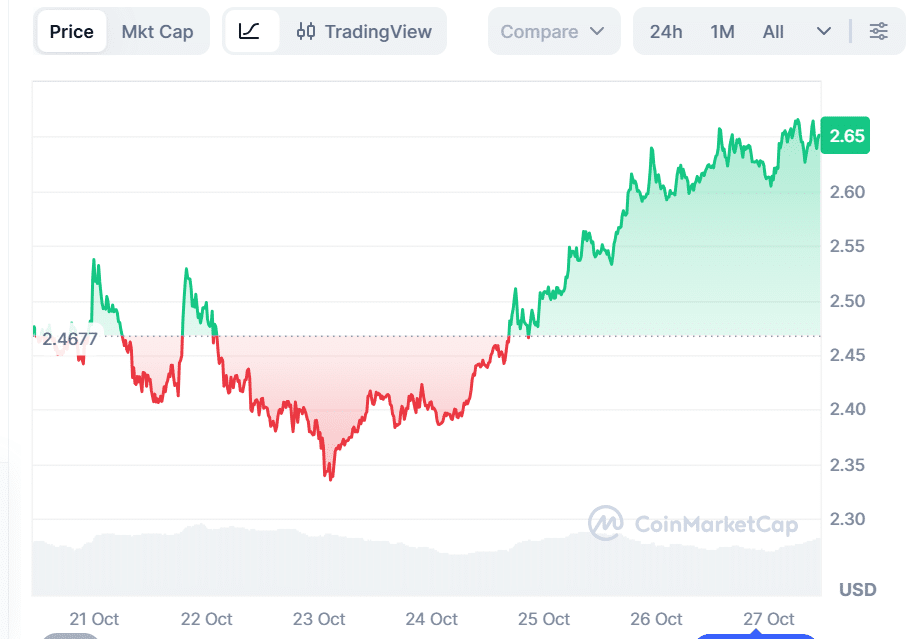Select the All time range

(773, 31)
